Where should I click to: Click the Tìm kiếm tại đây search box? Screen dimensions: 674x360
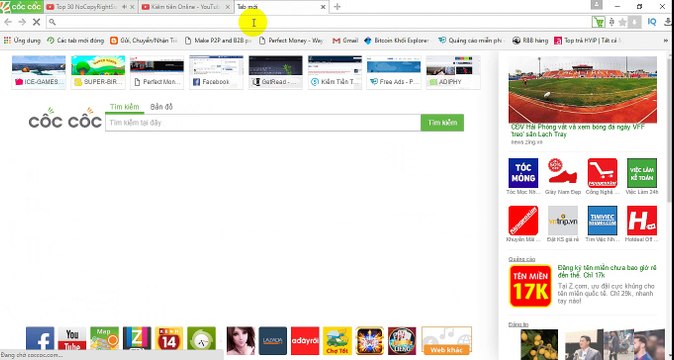[x=263, y=123]
